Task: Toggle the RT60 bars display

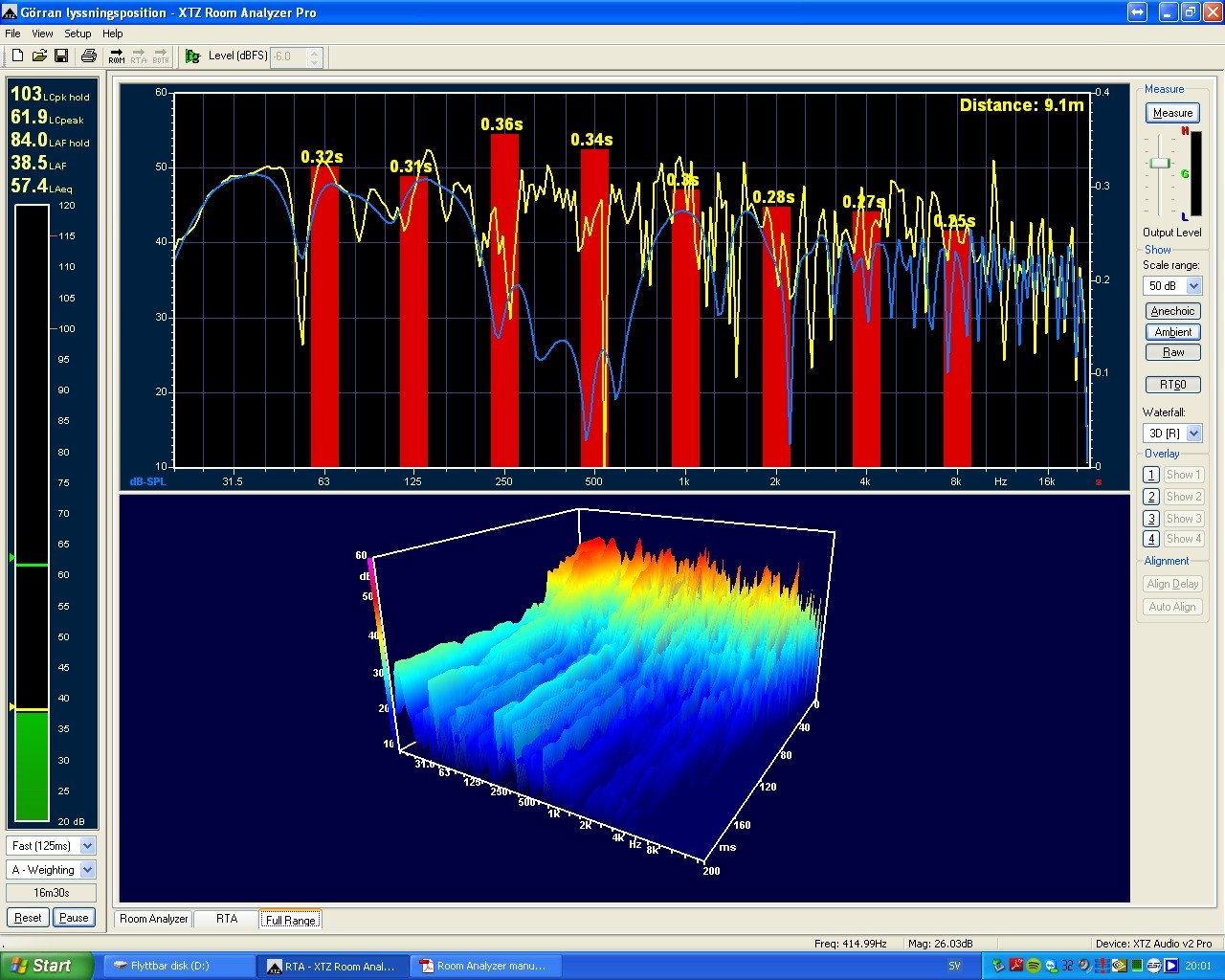Action: pyautogui.click(x=1172, y=385)
